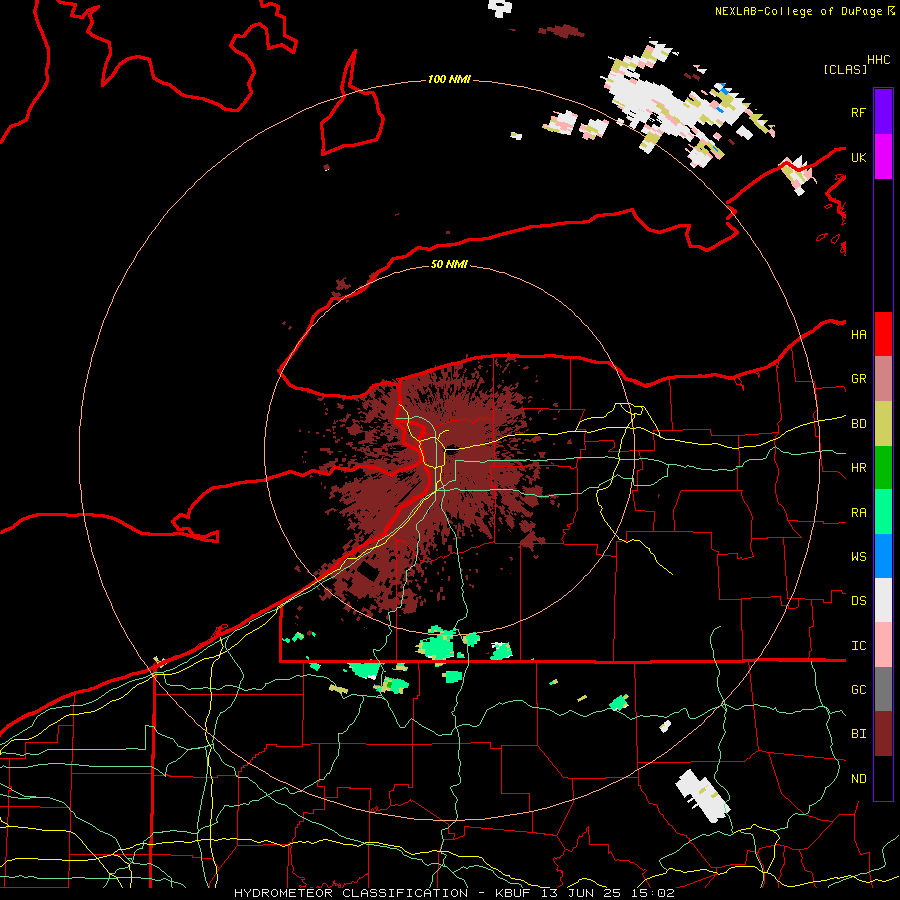Click the red HA color swatch
This screenshot has height=900, width=900.
pyautogui.click(x=883, y=334)
